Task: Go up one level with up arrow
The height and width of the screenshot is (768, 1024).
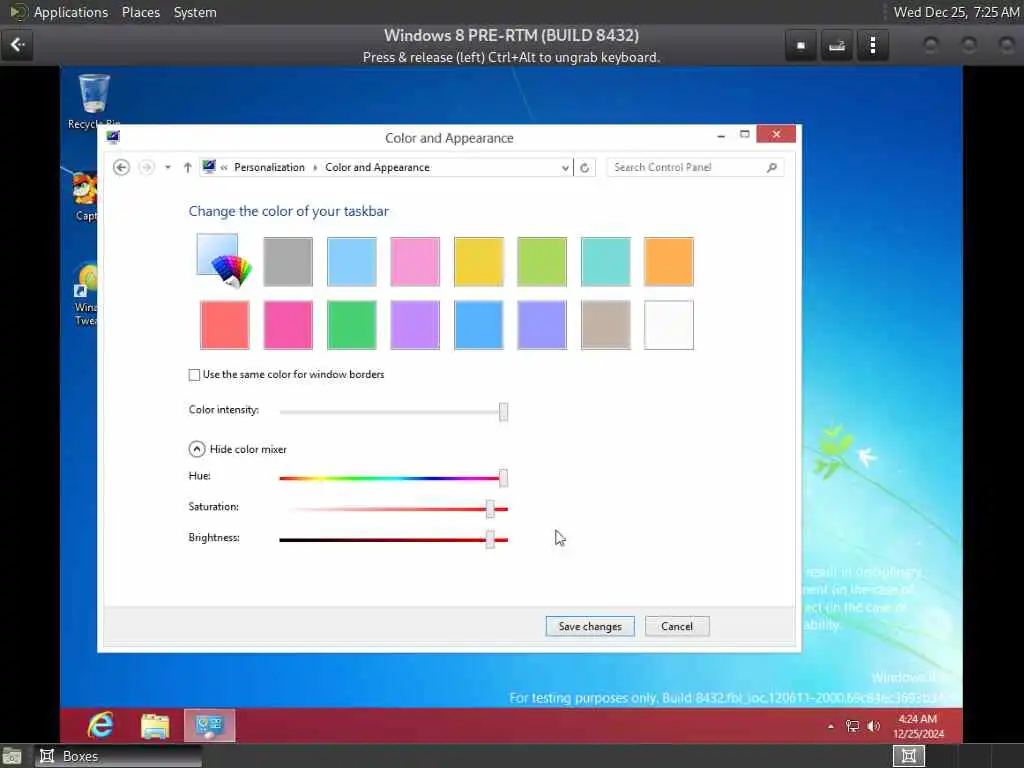Action: pos(187,167)
